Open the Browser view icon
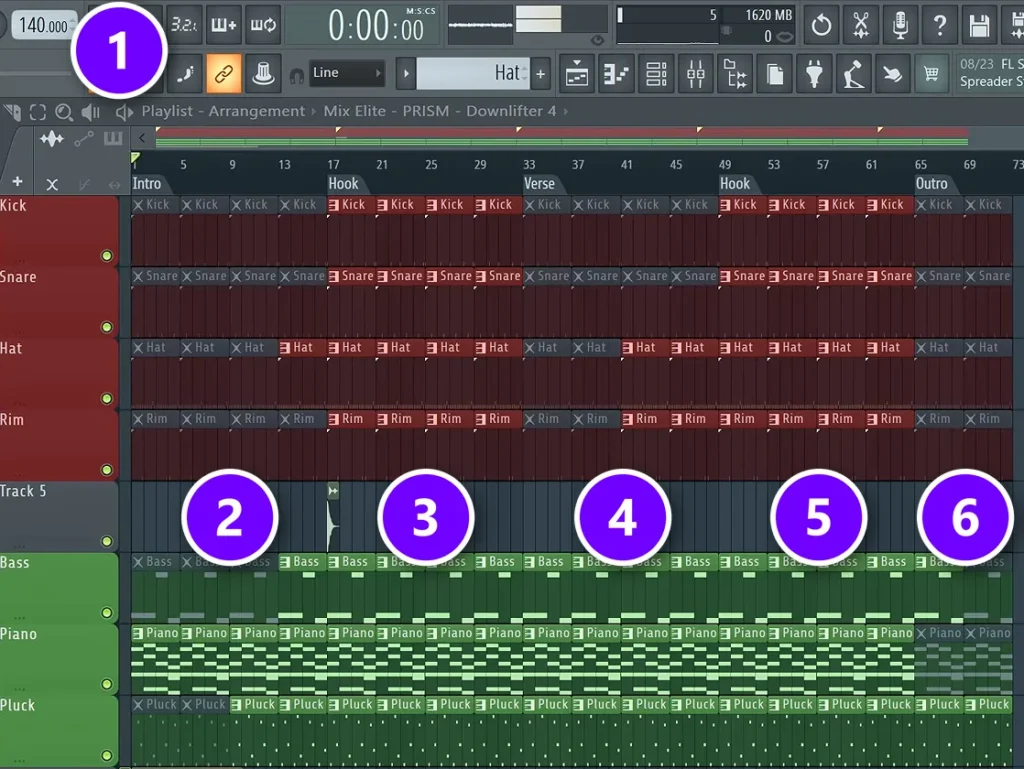 (735, 74)
